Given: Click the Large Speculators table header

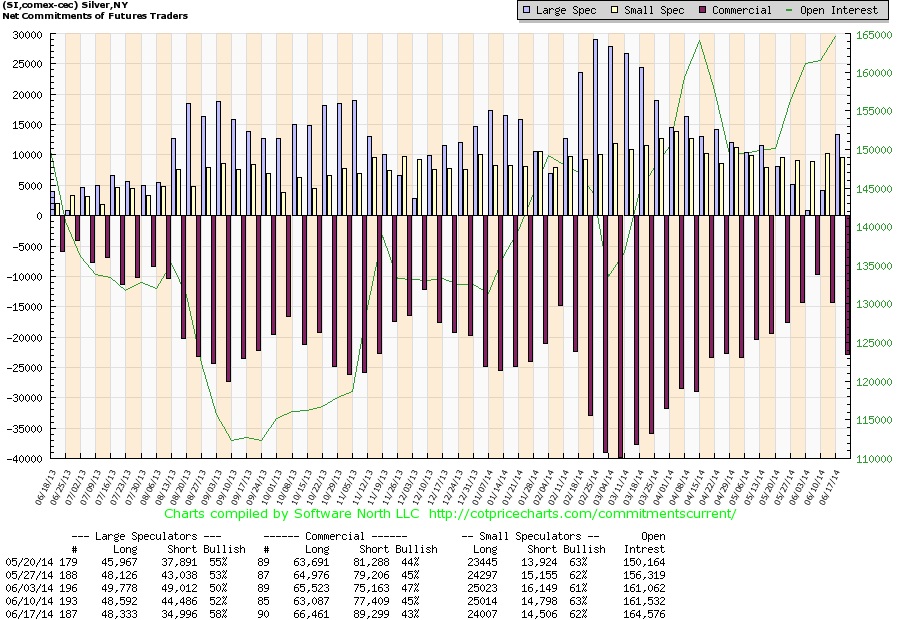Looking at the screenshot, I should pyautogui.click(x=146, y=536).
